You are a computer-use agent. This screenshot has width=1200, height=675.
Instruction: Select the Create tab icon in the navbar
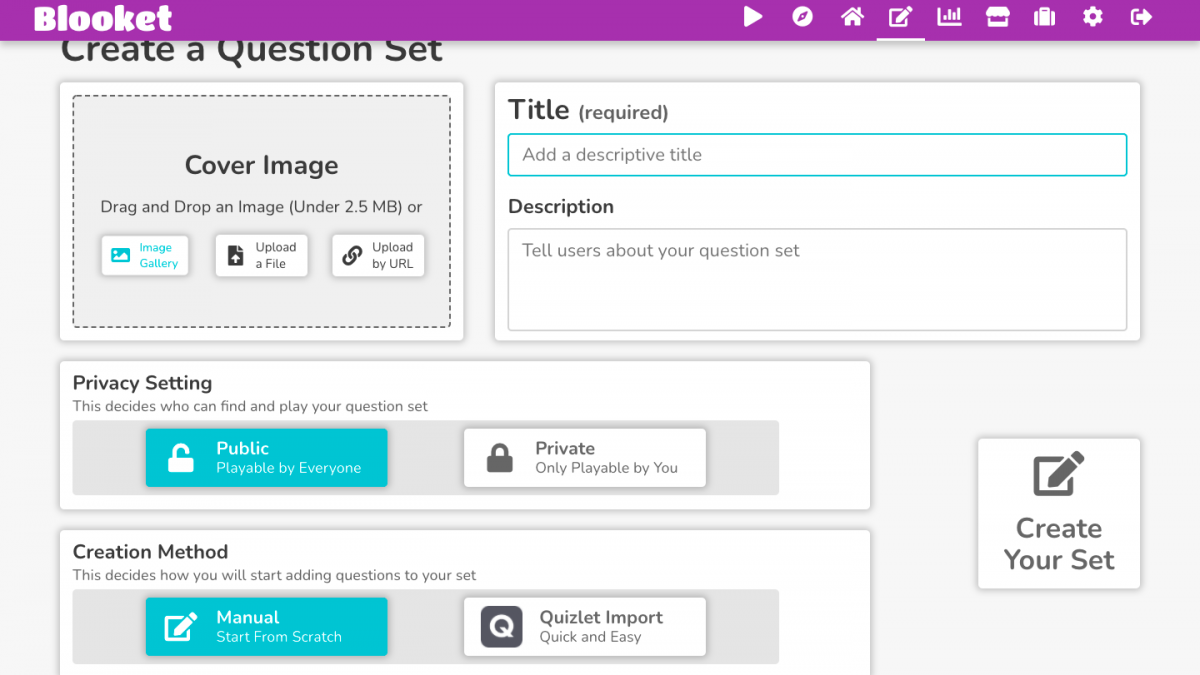point(901,17)
